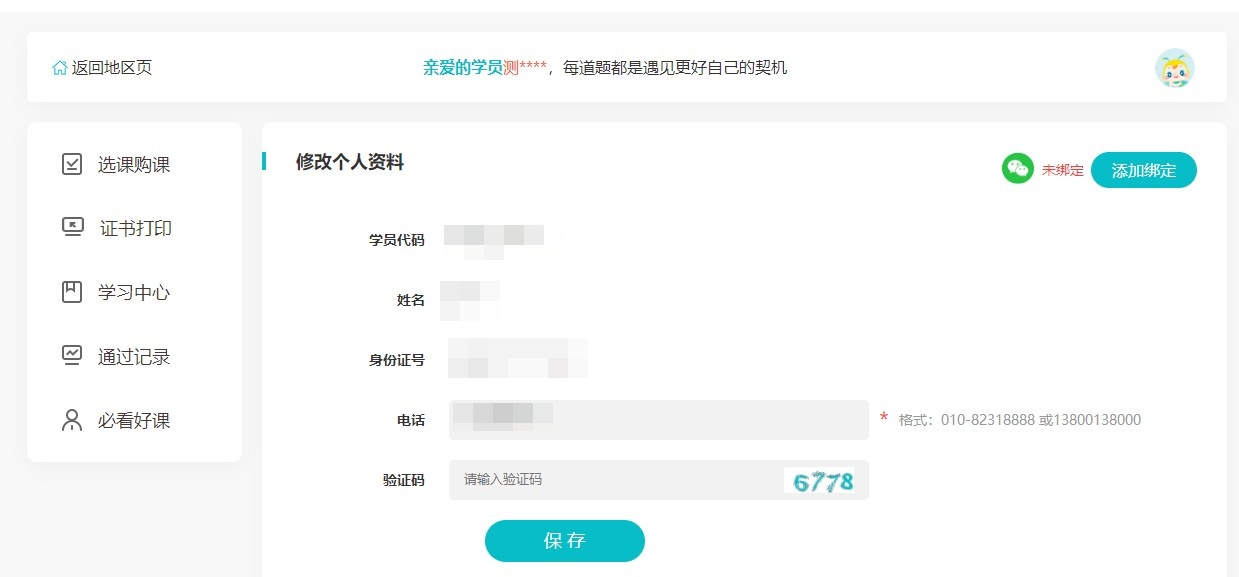Open the 通过记录 sidebar entry
Screen dimensions: 1239x577
tap(122, 356)
